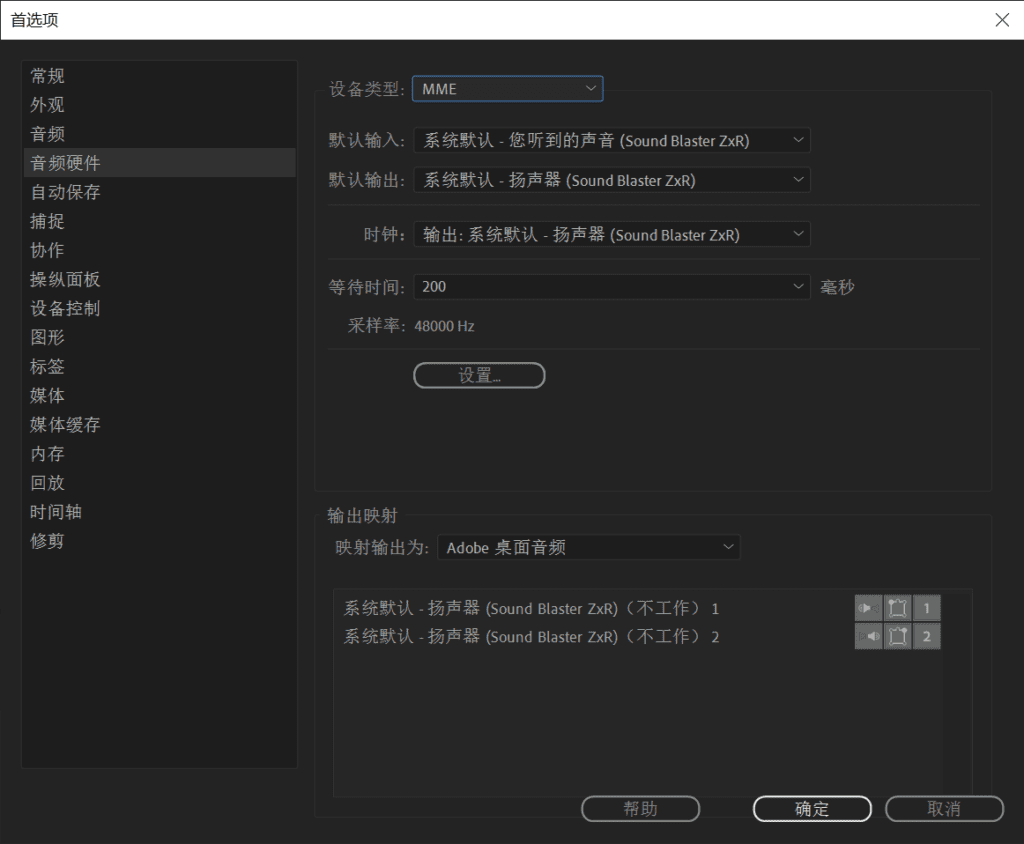Image resolution: width=1024 pixels, height=844 pixels.
Task: Confirm changes with the 确定 button
Action: pos(812,809)
